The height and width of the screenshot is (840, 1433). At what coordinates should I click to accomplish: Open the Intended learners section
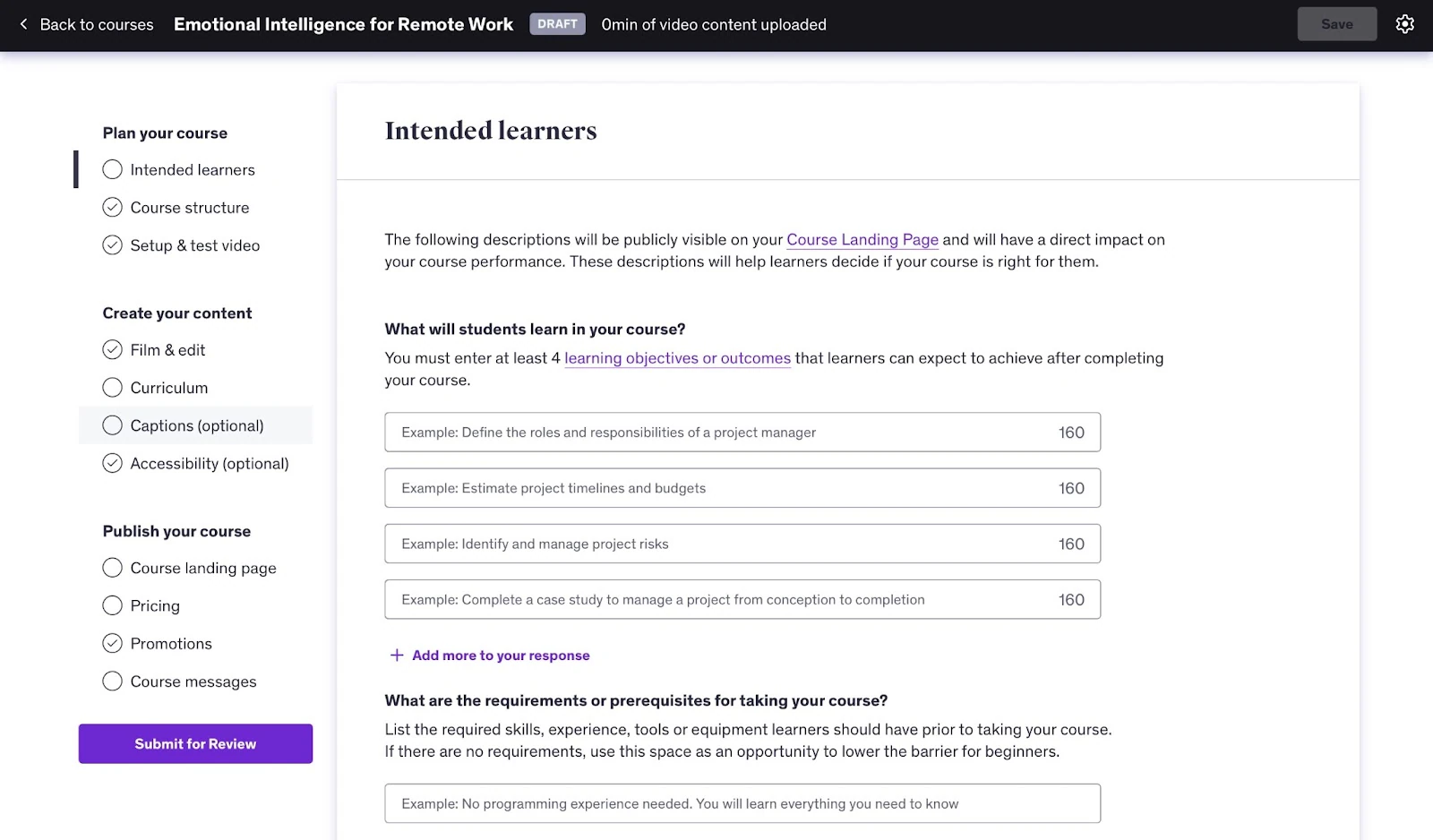193,170
